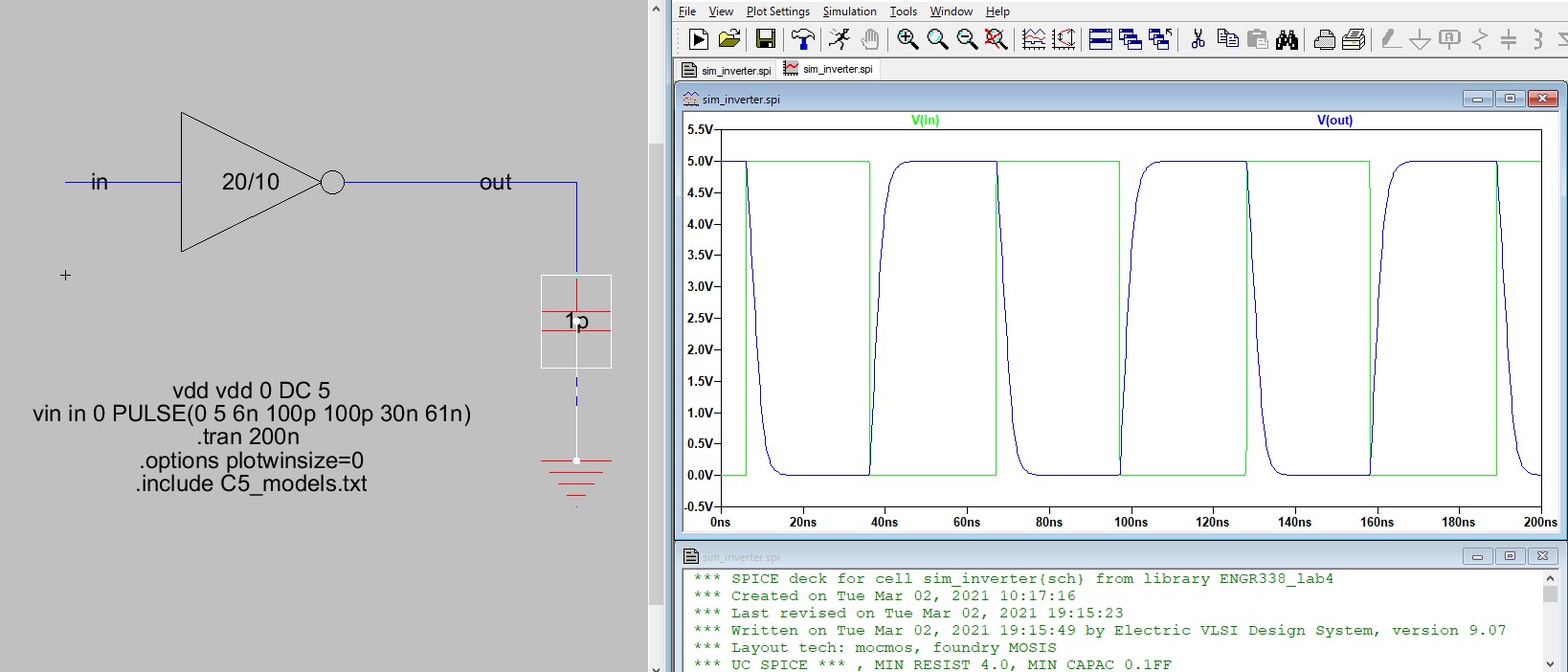
Task: Click the netlist pane scroll down arrow
Action: click(1550, 663)
